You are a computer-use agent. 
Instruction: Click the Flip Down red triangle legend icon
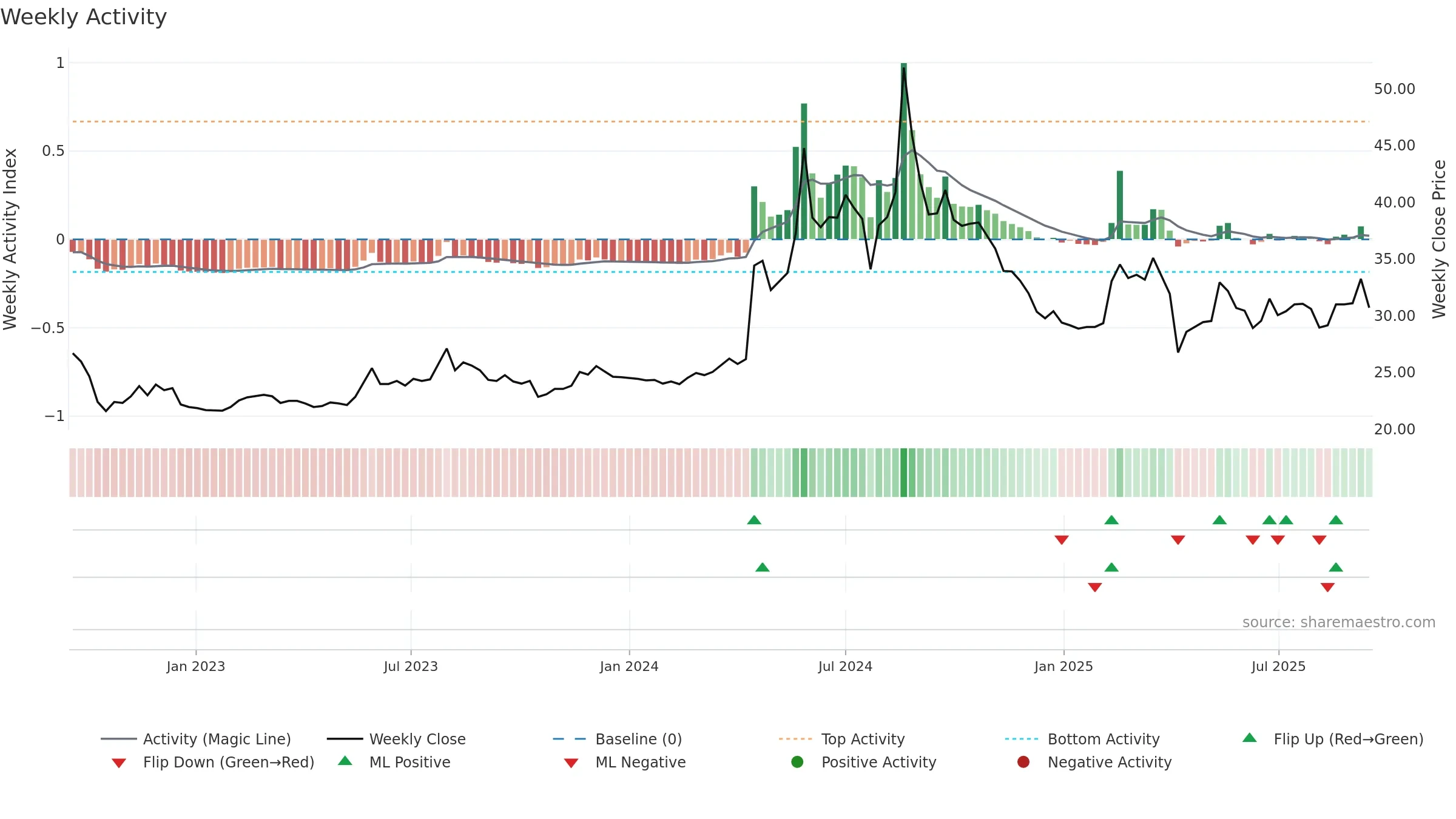[x=119, y=763]
